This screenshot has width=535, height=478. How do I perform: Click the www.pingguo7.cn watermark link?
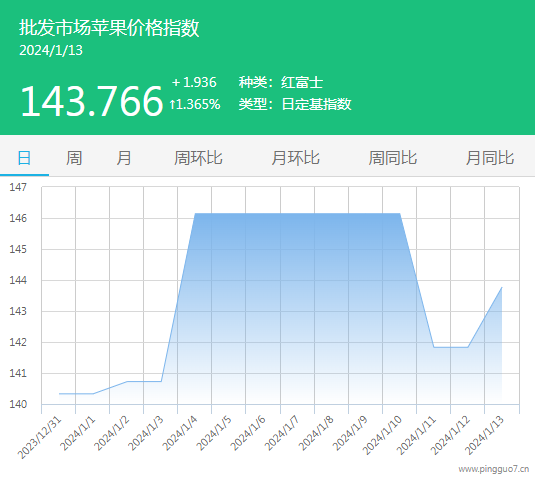click(493, 469)
